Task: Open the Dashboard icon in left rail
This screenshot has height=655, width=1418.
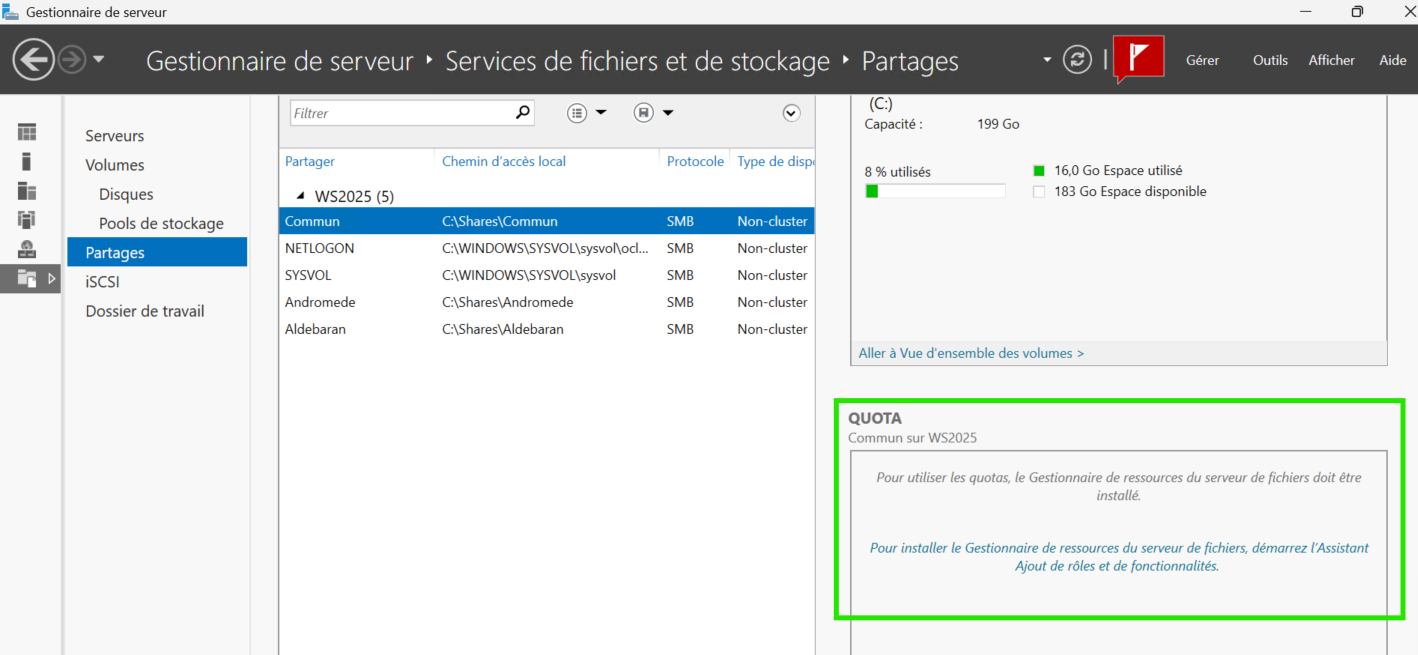Action: coord(27,132)
